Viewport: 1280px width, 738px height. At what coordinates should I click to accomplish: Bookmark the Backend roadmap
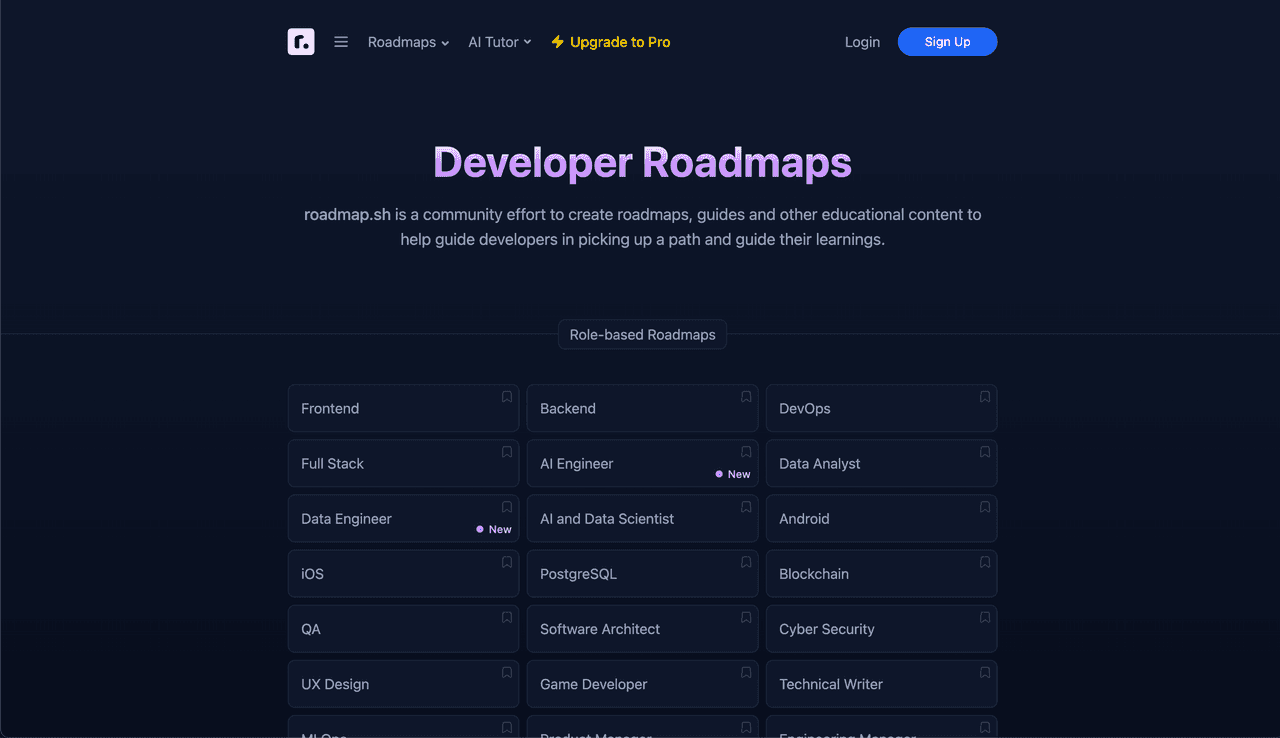746,397
